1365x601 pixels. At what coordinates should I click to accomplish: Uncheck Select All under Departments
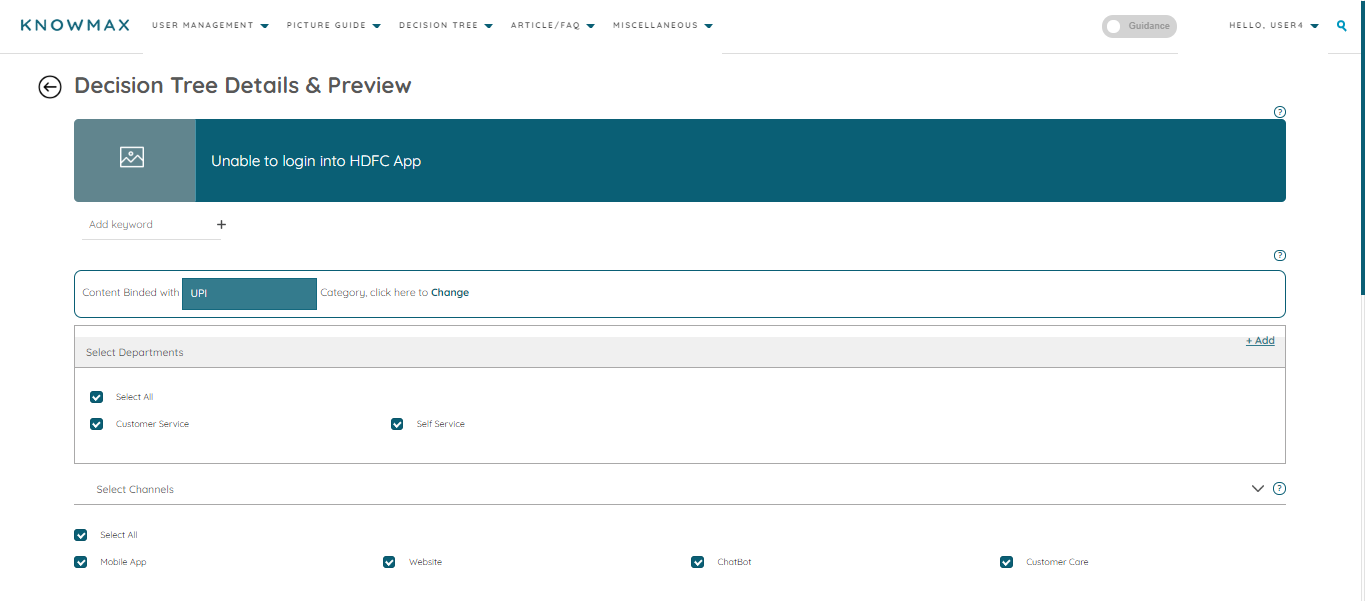click(x=96, y=397)
